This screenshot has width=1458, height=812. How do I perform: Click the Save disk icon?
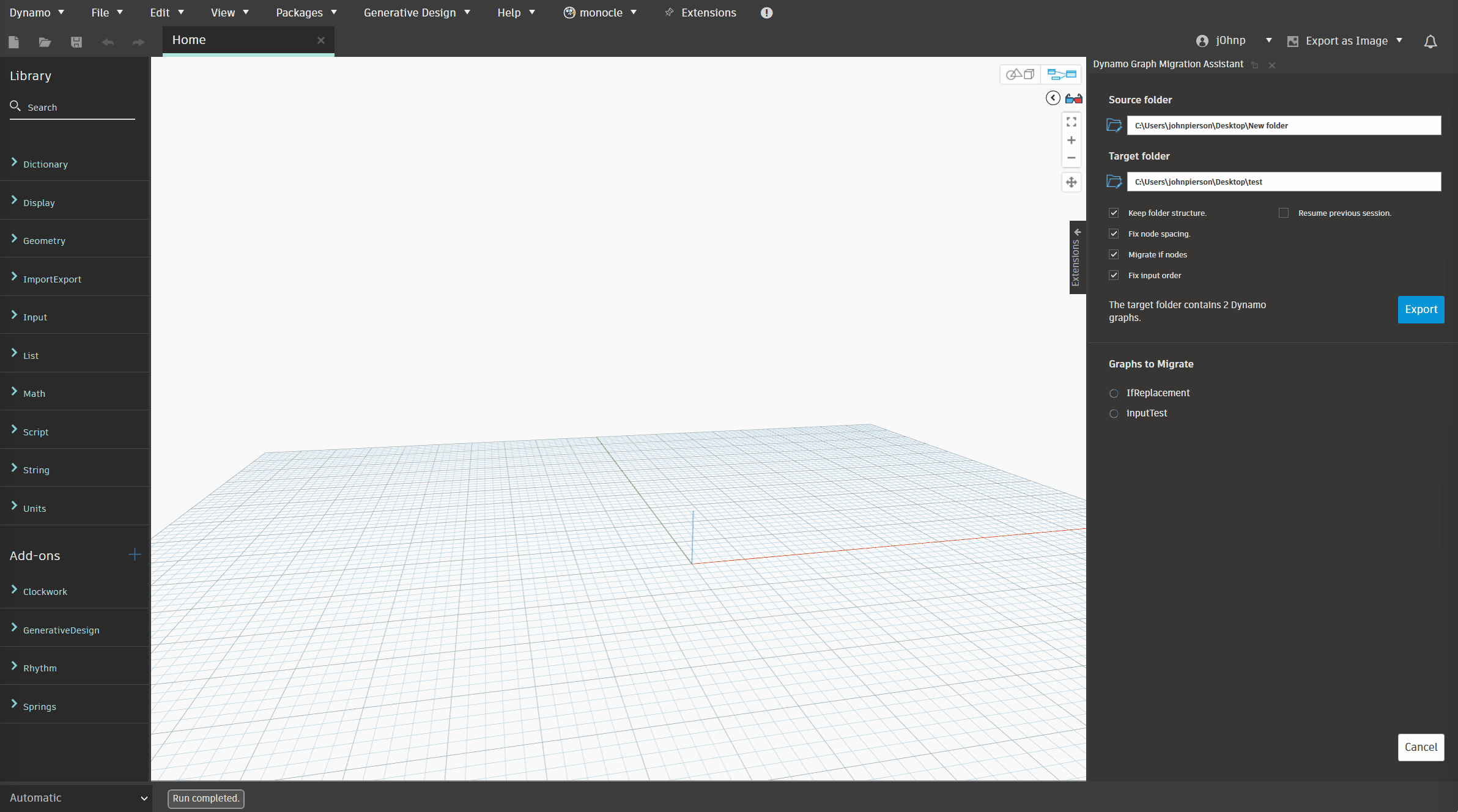76,42
